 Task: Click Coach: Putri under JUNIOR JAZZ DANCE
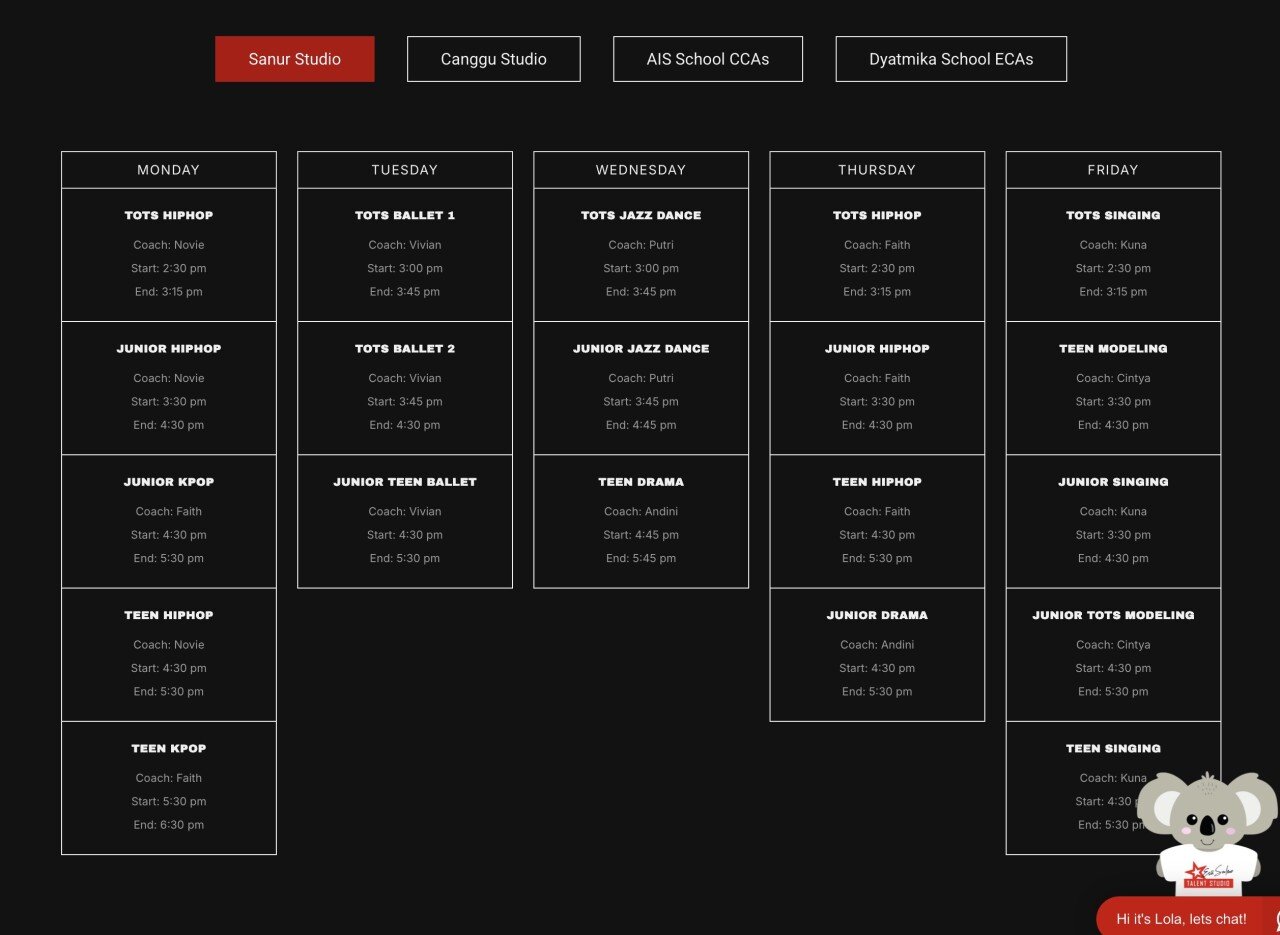(641, 378)
